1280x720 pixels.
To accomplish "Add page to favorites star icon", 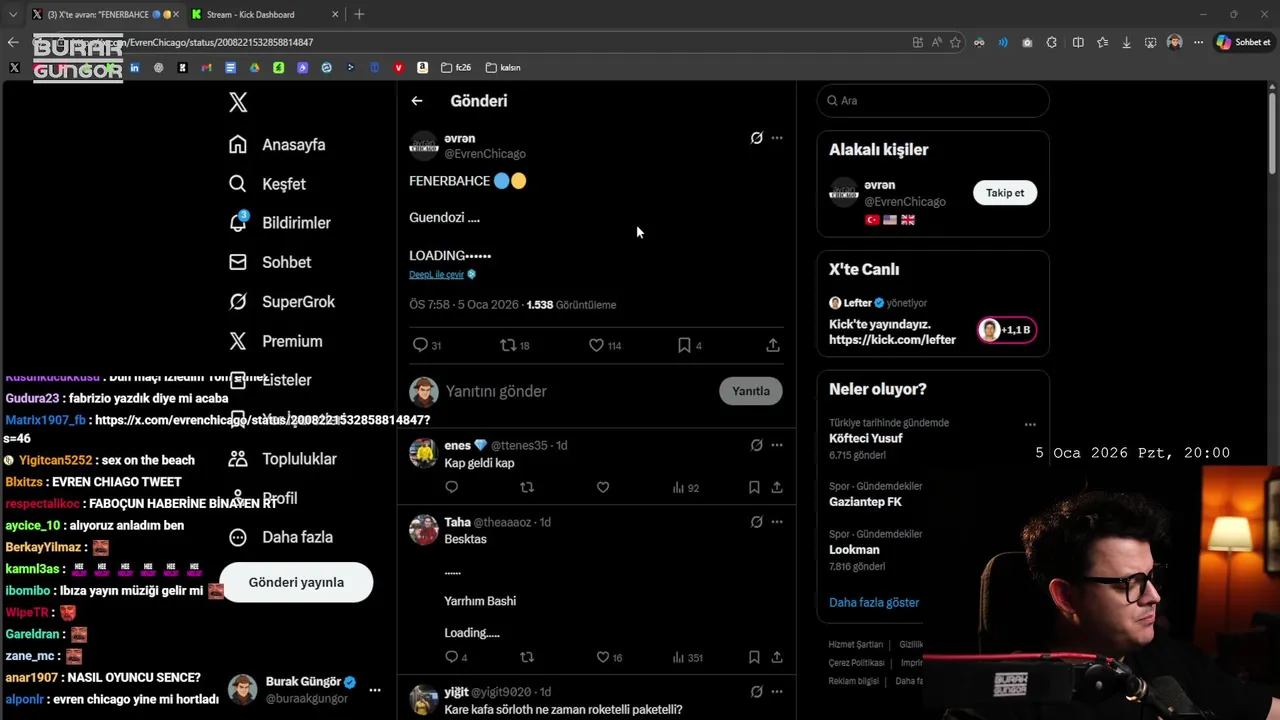I will [955, 42].
